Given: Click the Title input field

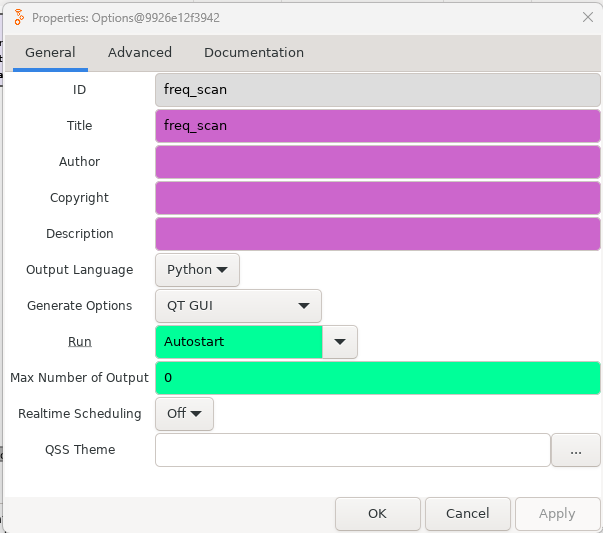Looking at the screenshot, I should point(378,126).
